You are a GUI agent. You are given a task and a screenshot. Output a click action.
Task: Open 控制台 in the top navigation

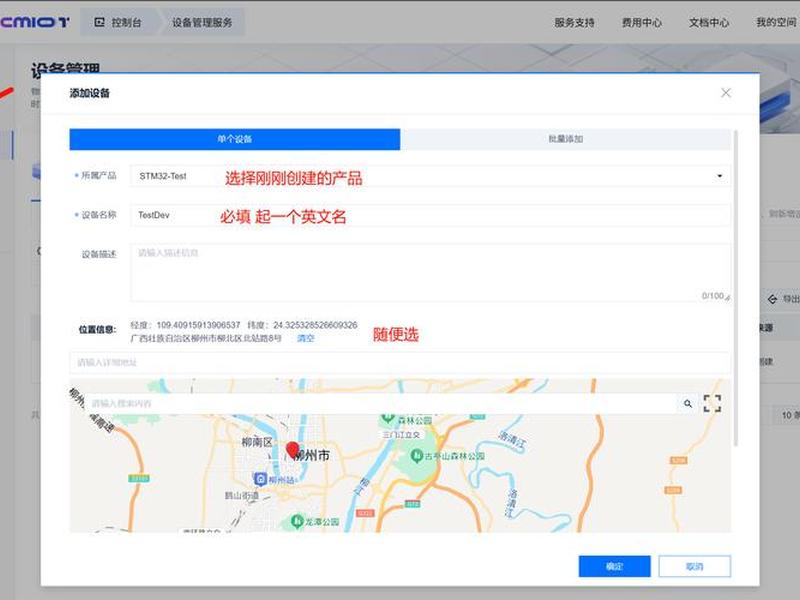point(118,22)
